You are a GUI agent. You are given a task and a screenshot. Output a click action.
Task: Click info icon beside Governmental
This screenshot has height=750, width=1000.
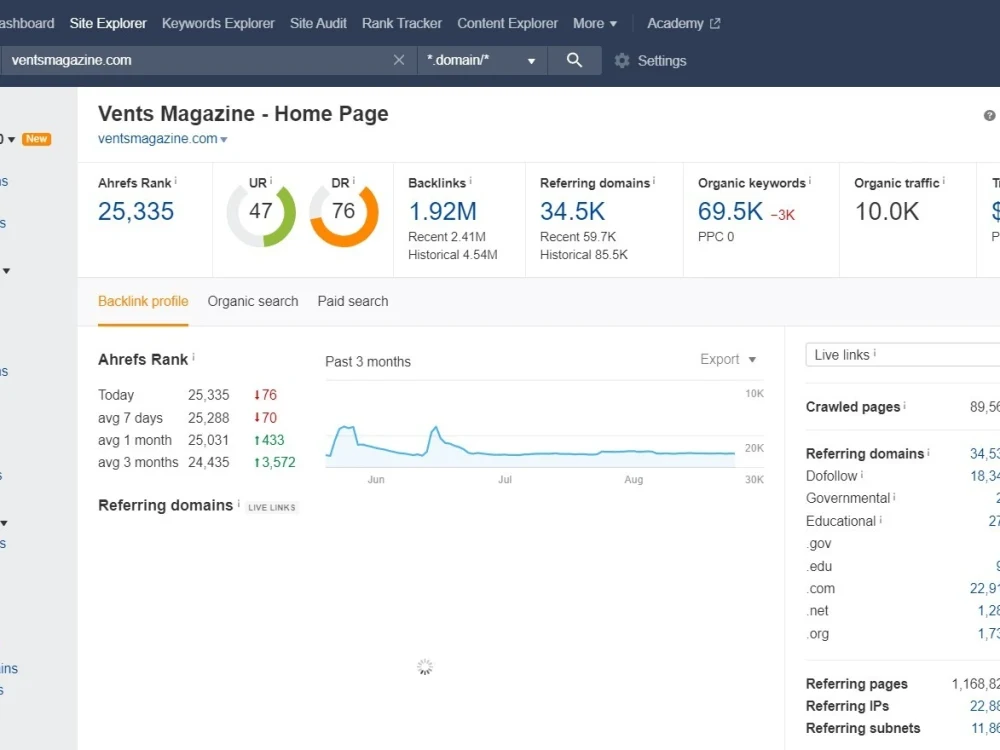point(894,496)
